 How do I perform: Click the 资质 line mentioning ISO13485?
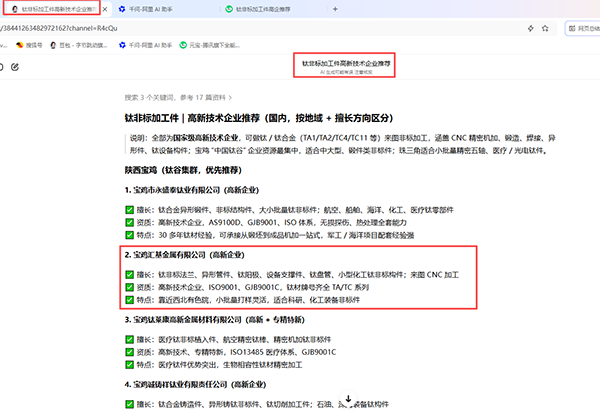pyautogui.click(x=231, y=352)
